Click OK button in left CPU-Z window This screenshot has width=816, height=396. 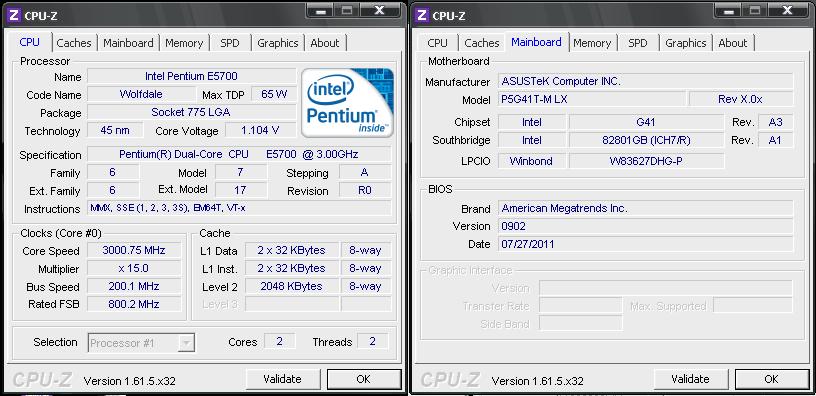364,379
